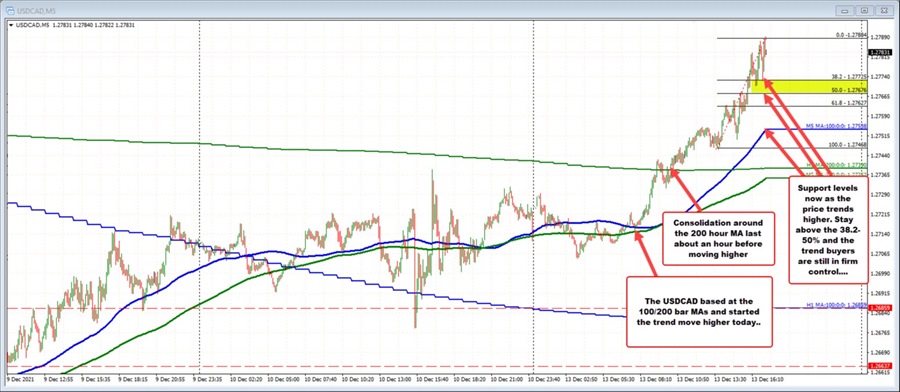Image resolution: width=900 pixels, height=392 pixels.
Task: Click the red price tag 1.26859 on the axis
Action: coord(880,308)
